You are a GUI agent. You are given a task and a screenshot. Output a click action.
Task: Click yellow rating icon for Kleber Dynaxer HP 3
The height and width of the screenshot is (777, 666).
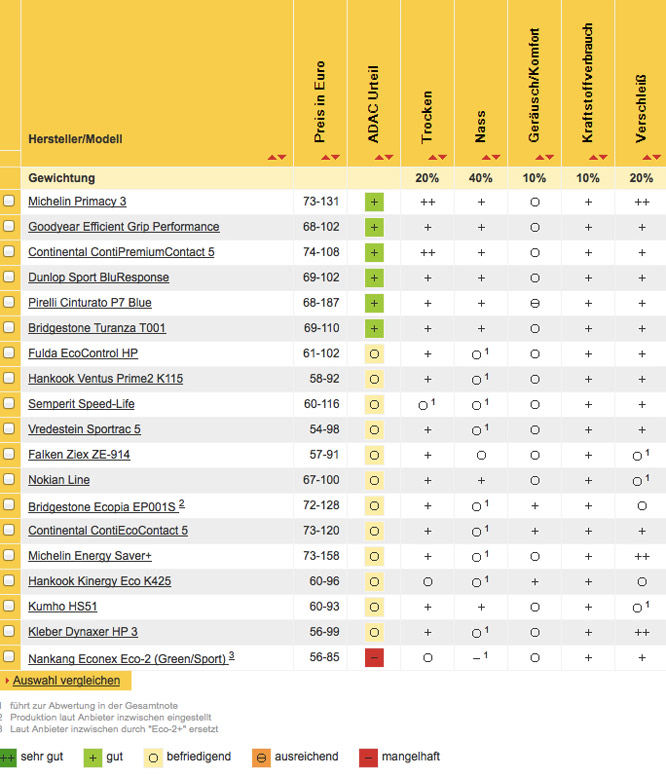374,632
